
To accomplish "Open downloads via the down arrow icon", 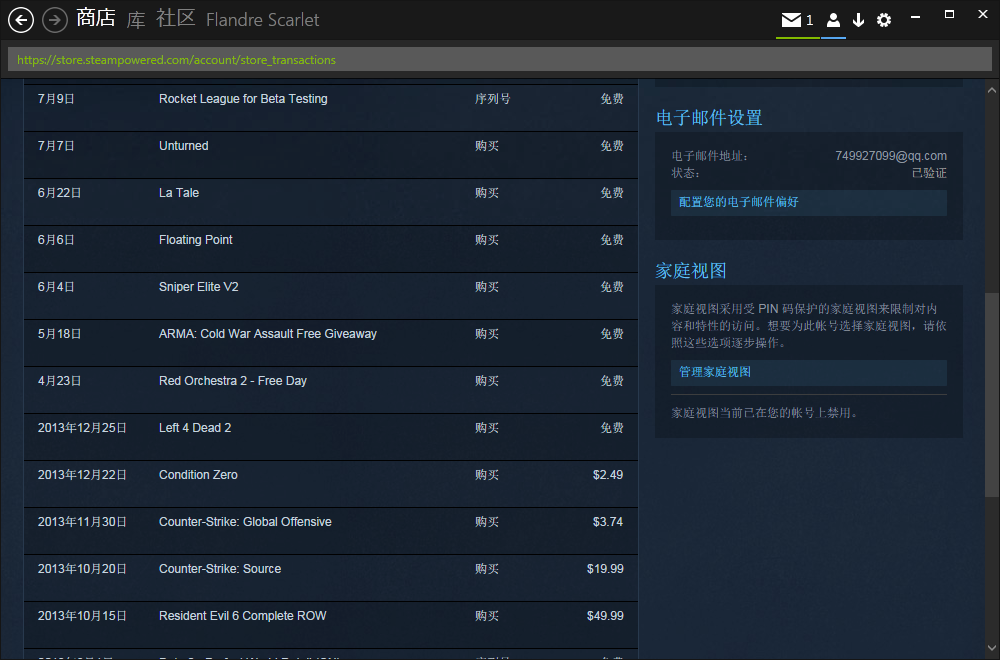I will [858, 20].
